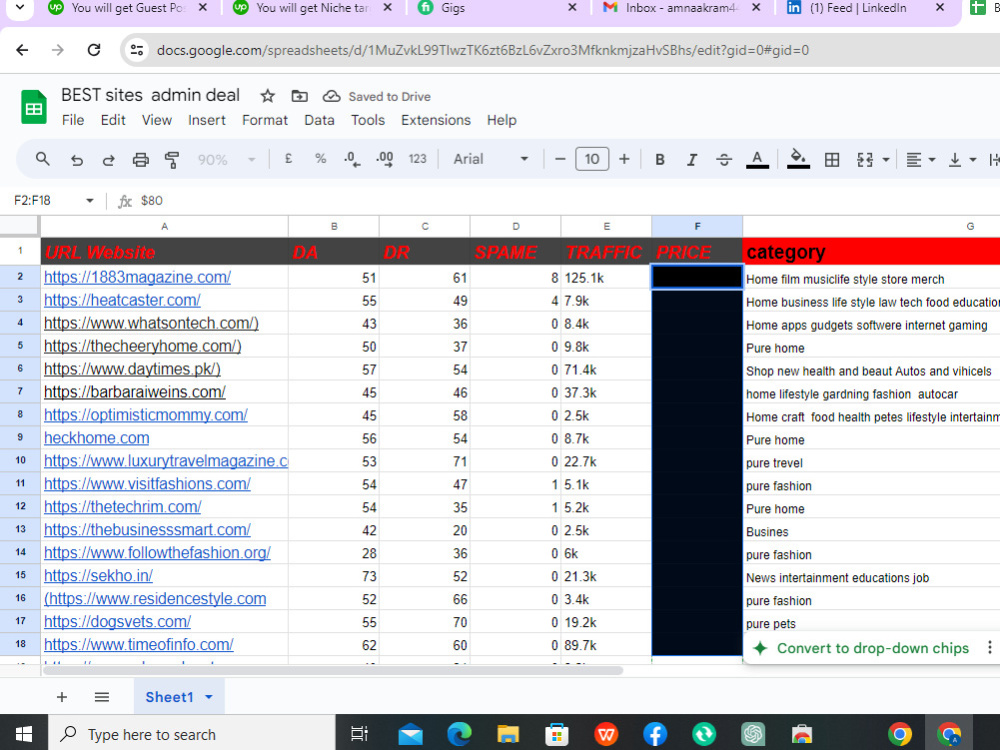Star the BEST sites admin deal document

point(267,96)
